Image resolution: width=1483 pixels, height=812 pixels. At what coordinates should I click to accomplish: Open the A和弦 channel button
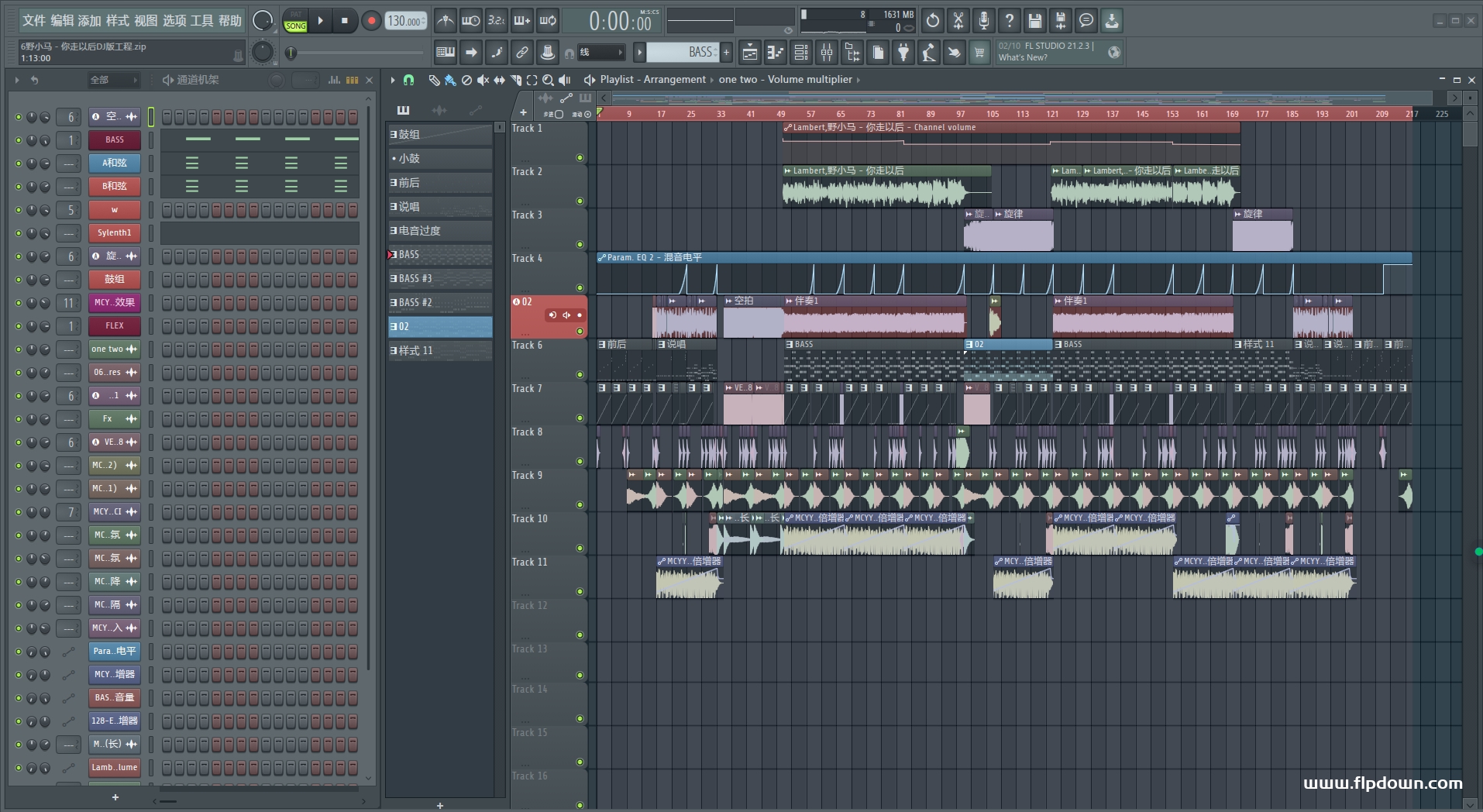(x=115, y=163)
